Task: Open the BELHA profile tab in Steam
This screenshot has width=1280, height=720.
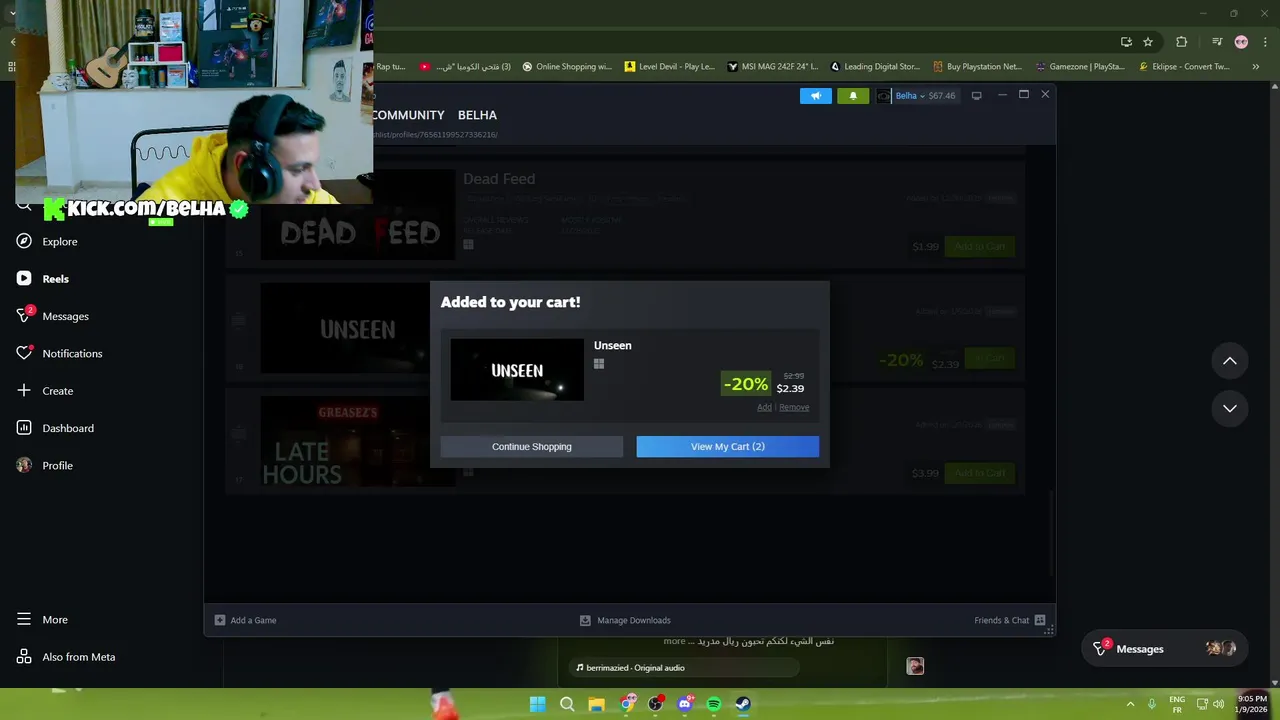Action: tap(477, 115)
